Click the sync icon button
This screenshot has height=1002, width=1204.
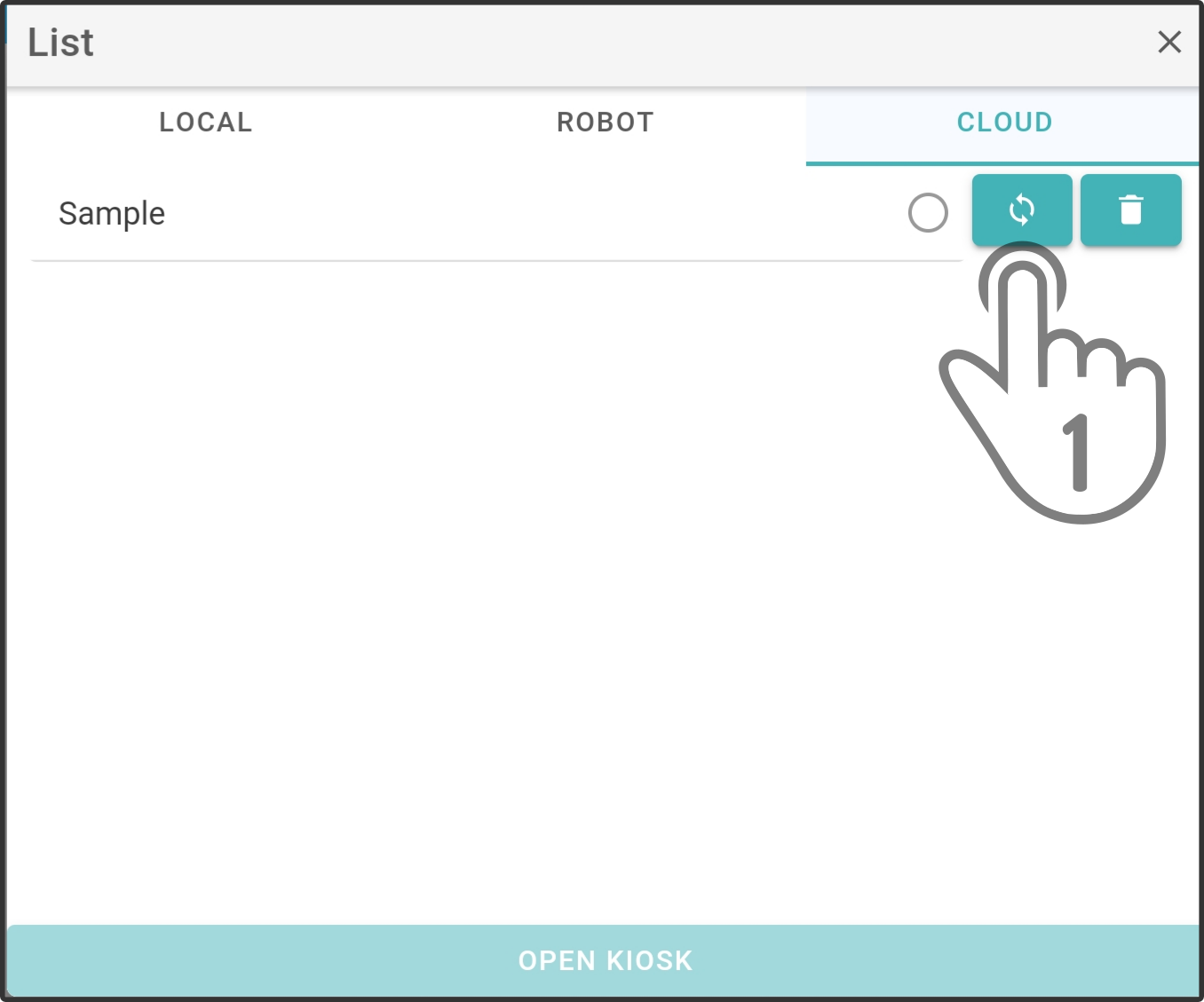click(1022, 210)
